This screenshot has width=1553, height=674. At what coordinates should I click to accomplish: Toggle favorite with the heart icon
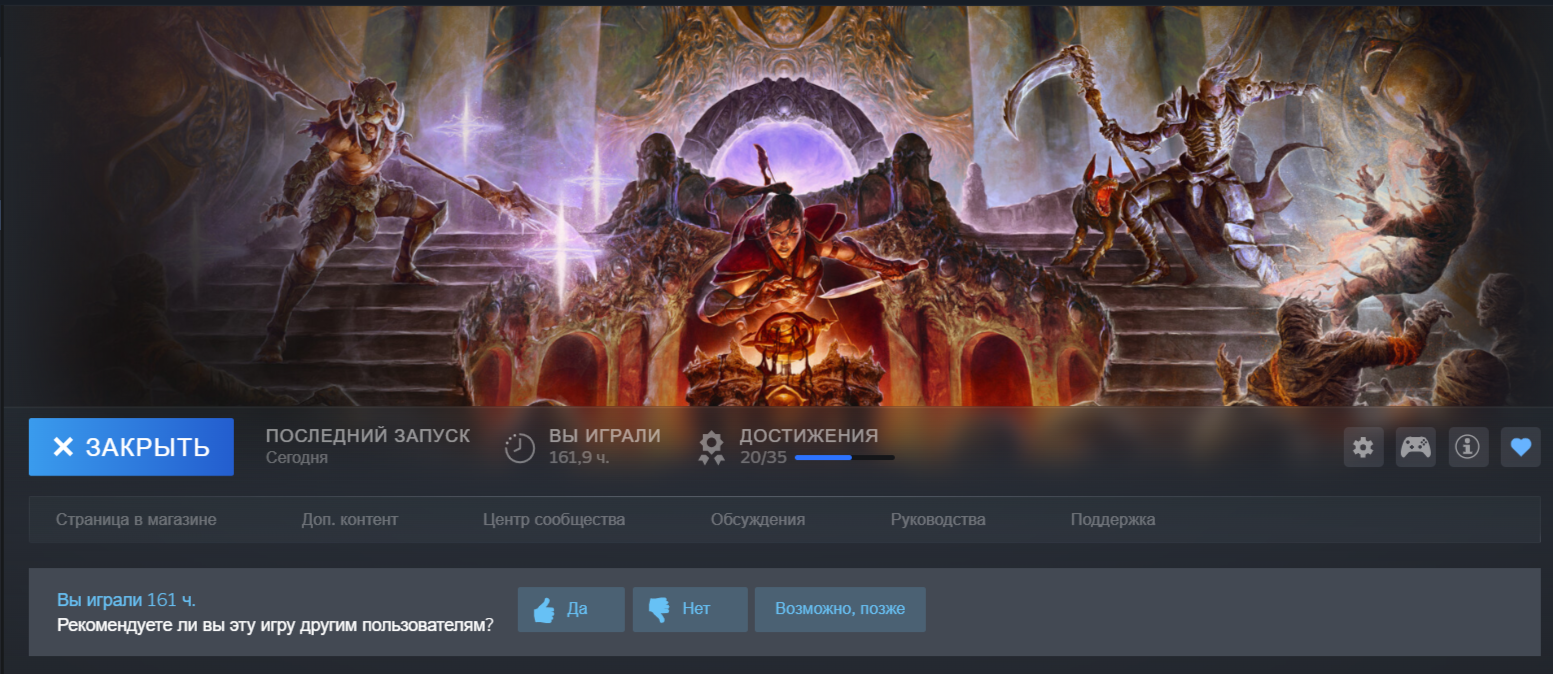pos(1520,447)
